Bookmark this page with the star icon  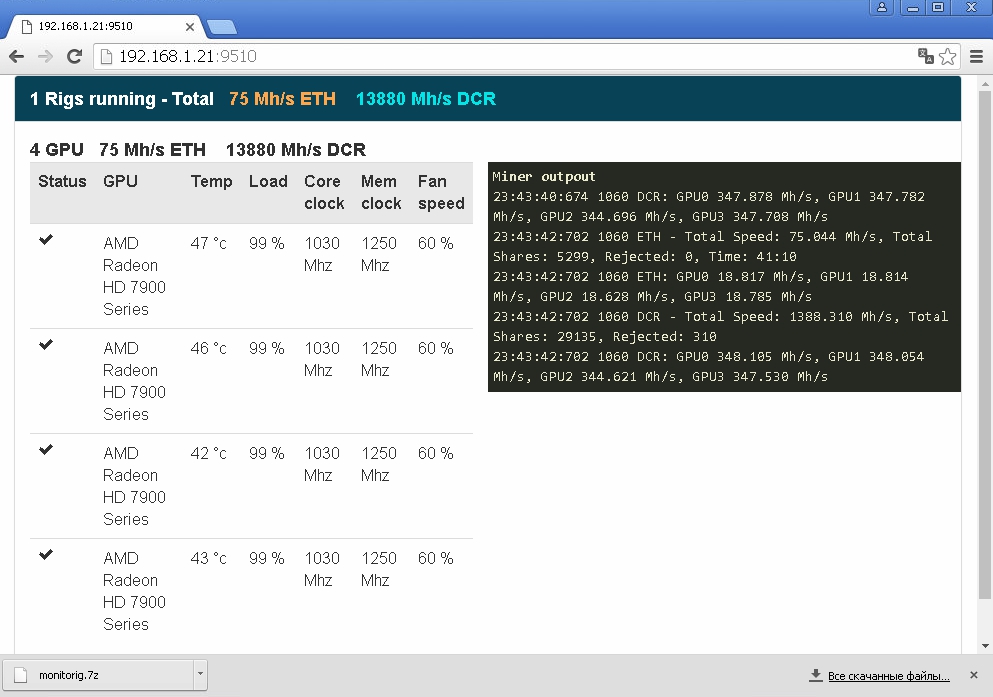[947, 56]
